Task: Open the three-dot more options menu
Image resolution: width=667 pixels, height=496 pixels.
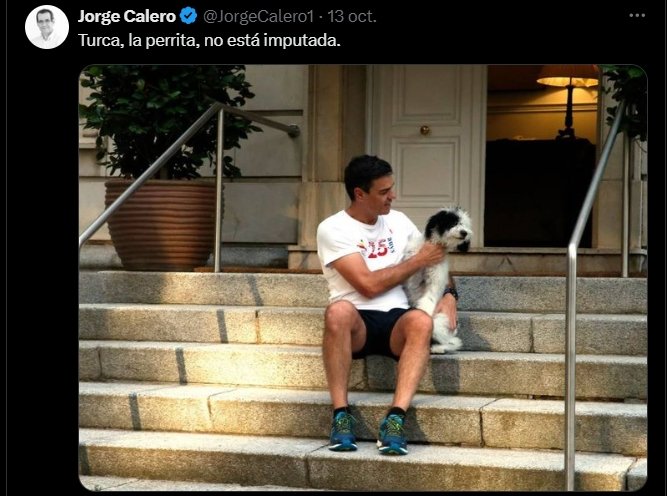Action: pyautogui.click(x=637, y=16)
